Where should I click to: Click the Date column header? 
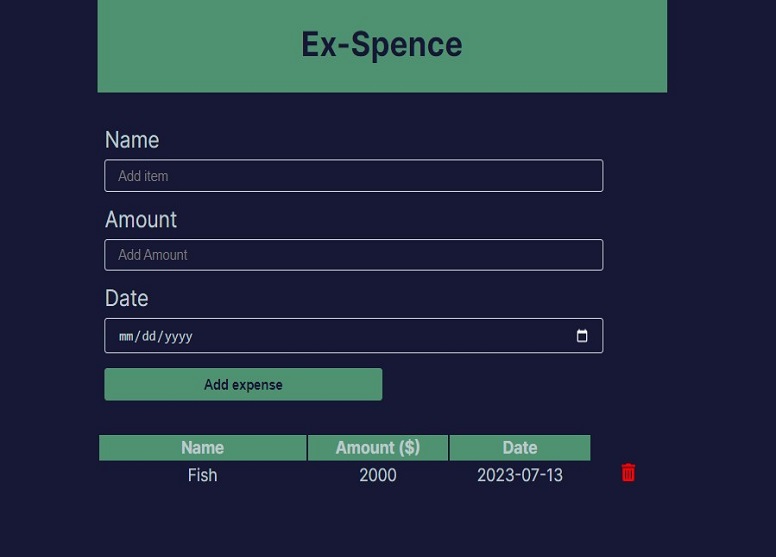click(519, 448)
